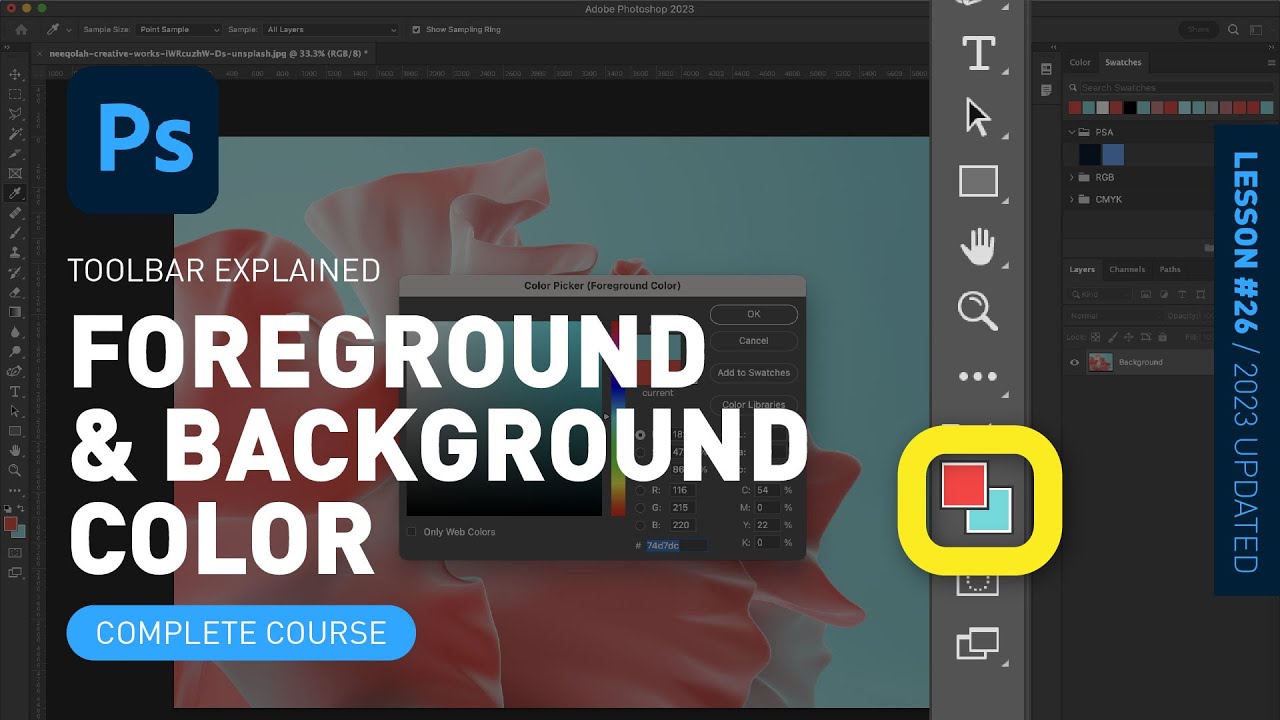Select the R radio button in Color Picker
Screen dimensions: 1280x720
(640, 490)
